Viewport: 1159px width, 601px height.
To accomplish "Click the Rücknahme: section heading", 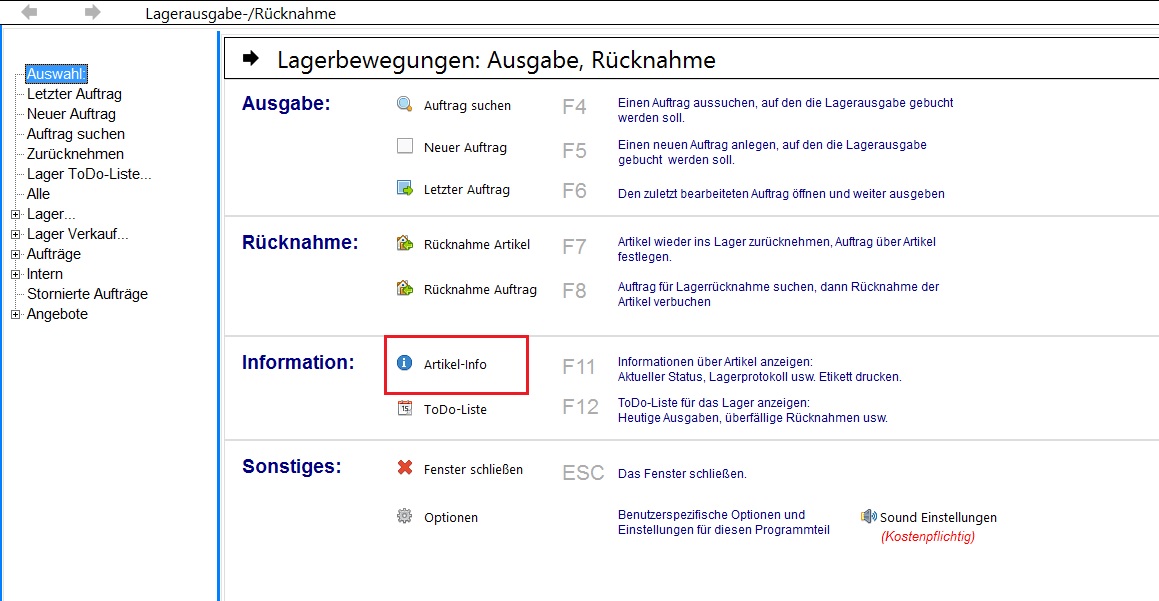I will point(300,242).
